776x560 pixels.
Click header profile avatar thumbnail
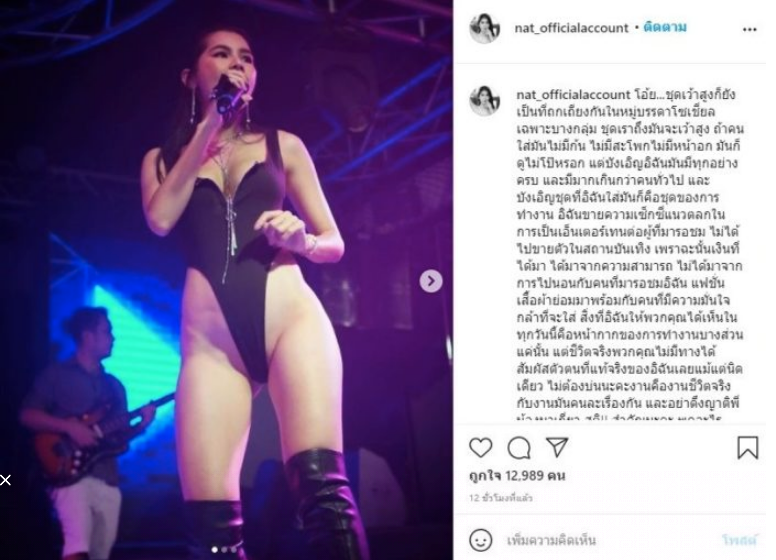pyautogui.click(x=485, y=28)
